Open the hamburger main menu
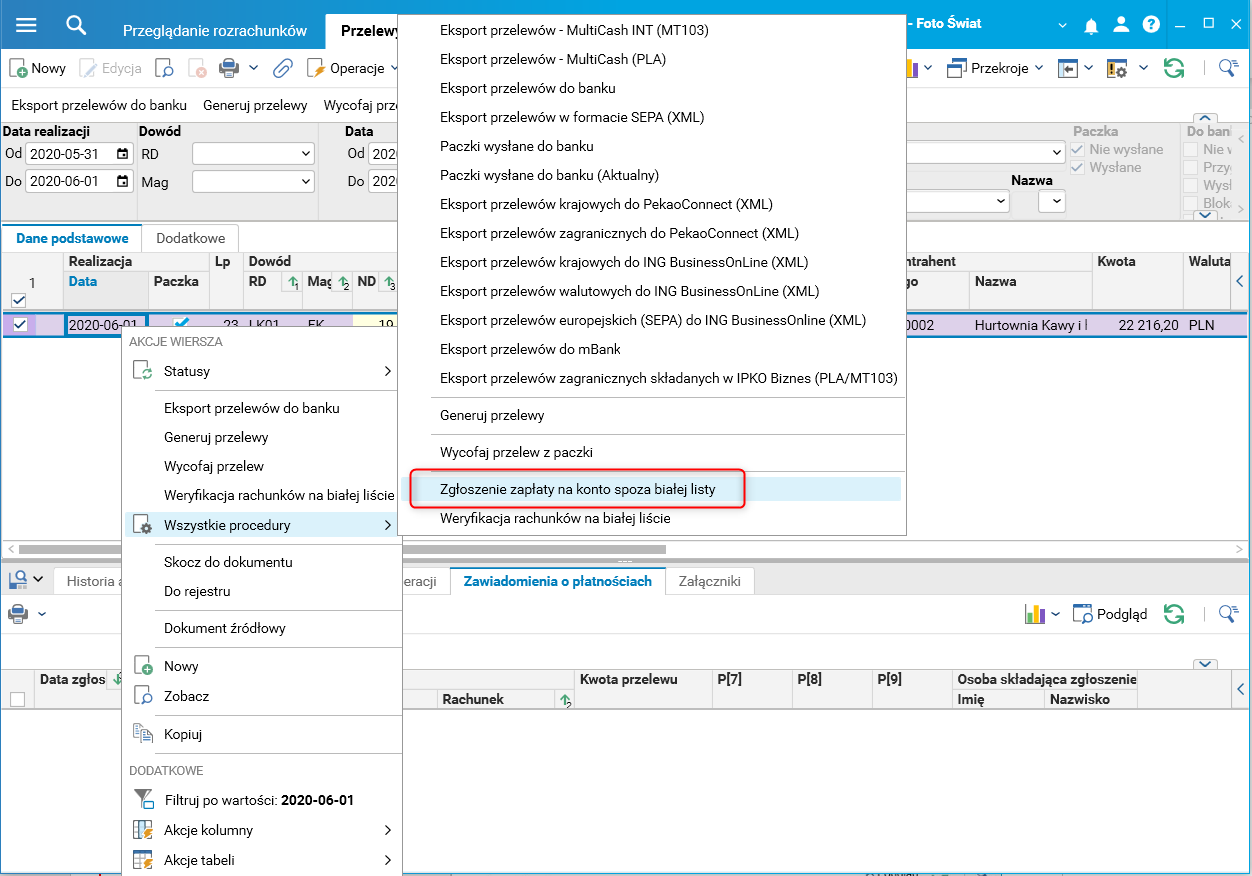The height and width of the screenshot is (876, 1252). (x=26, y=25)
